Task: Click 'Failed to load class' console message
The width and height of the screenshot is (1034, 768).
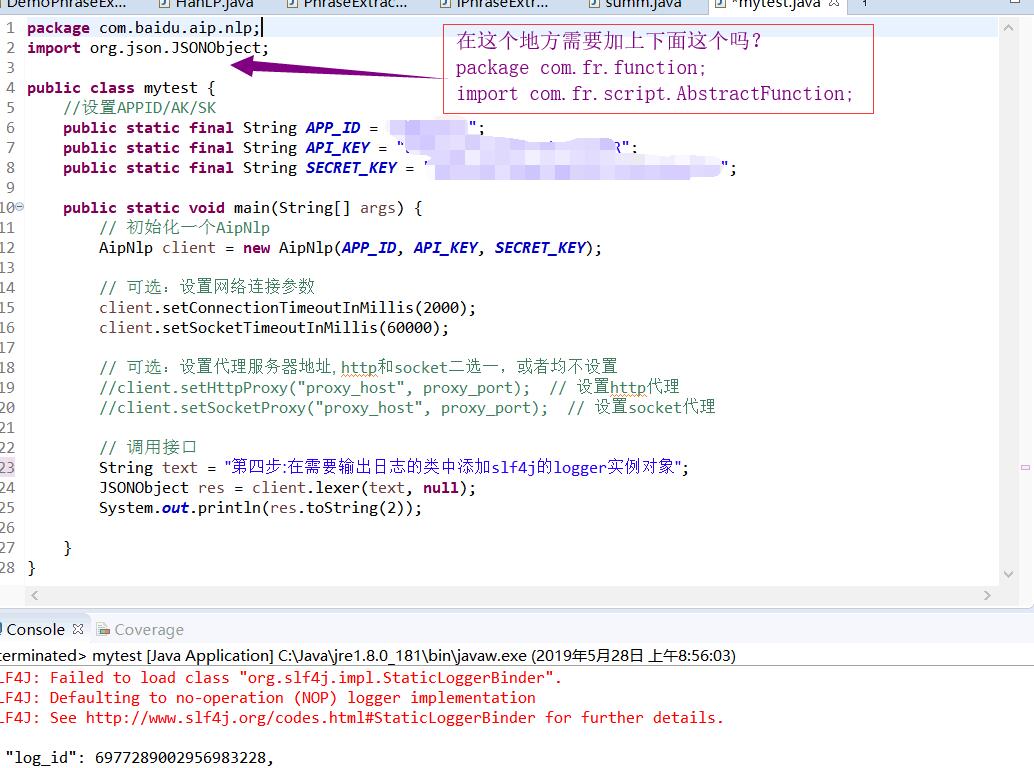Action: 305,678
